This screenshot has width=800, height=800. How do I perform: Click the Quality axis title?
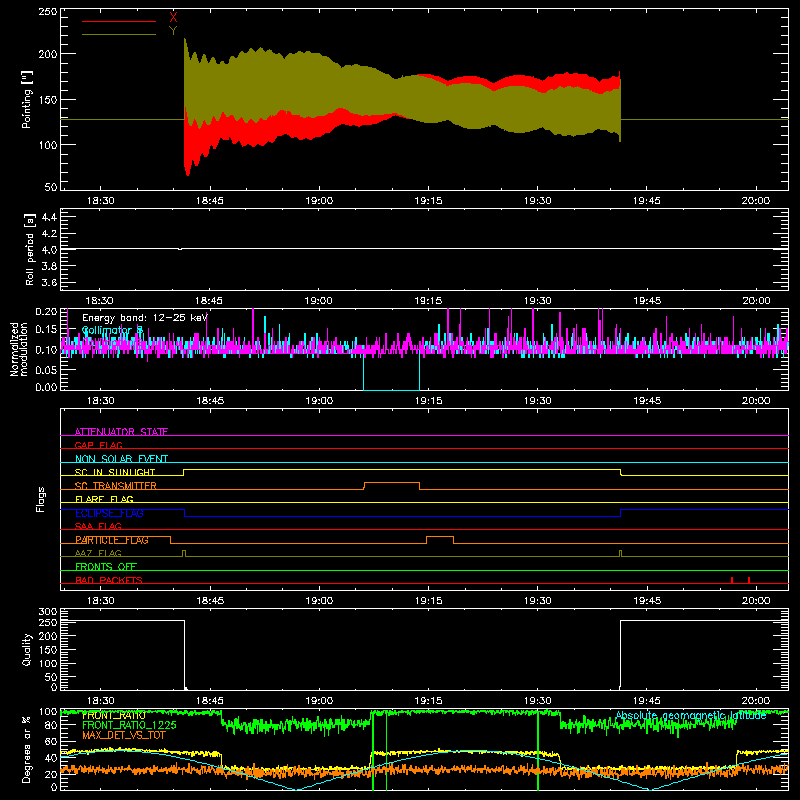[x=27, y=649]
